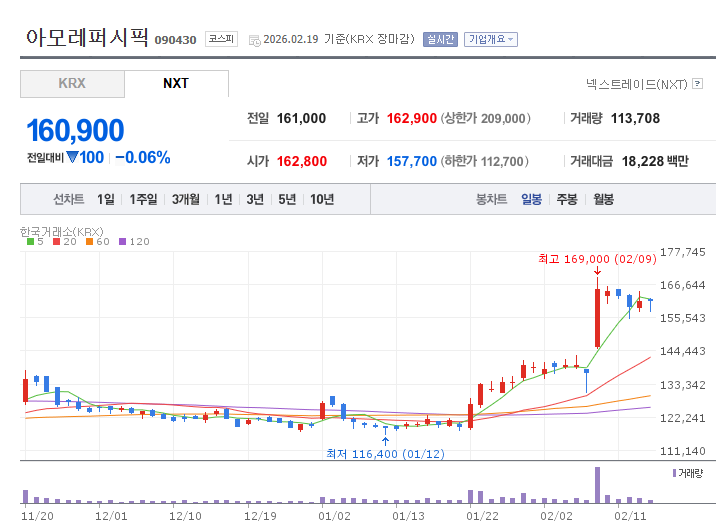This screenshot has height=532, width=716.
Task: Click the lower limit text 하한가 112,700
Action: point(484,161)
